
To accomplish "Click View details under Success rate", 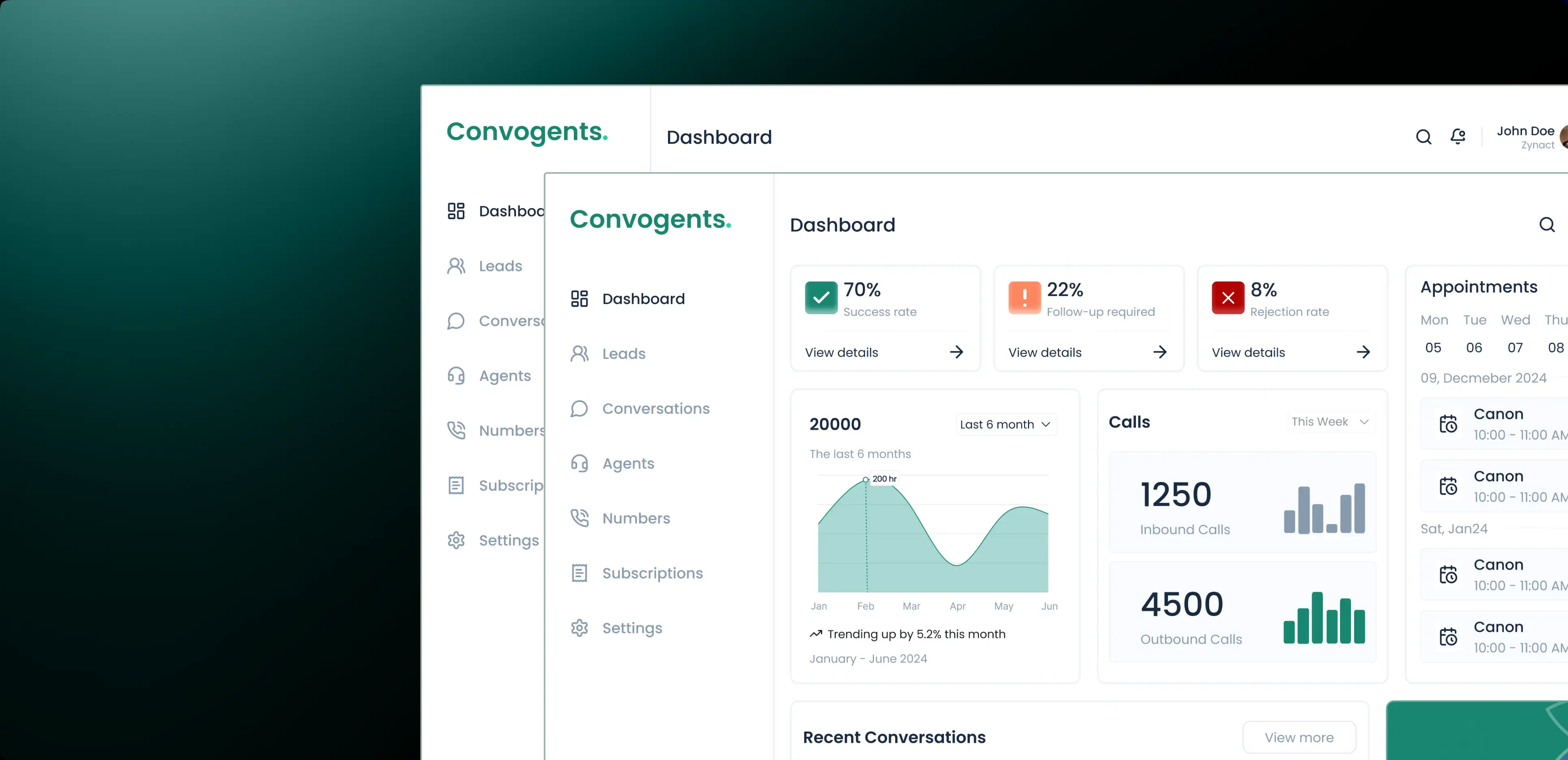I will pos(841,352).
